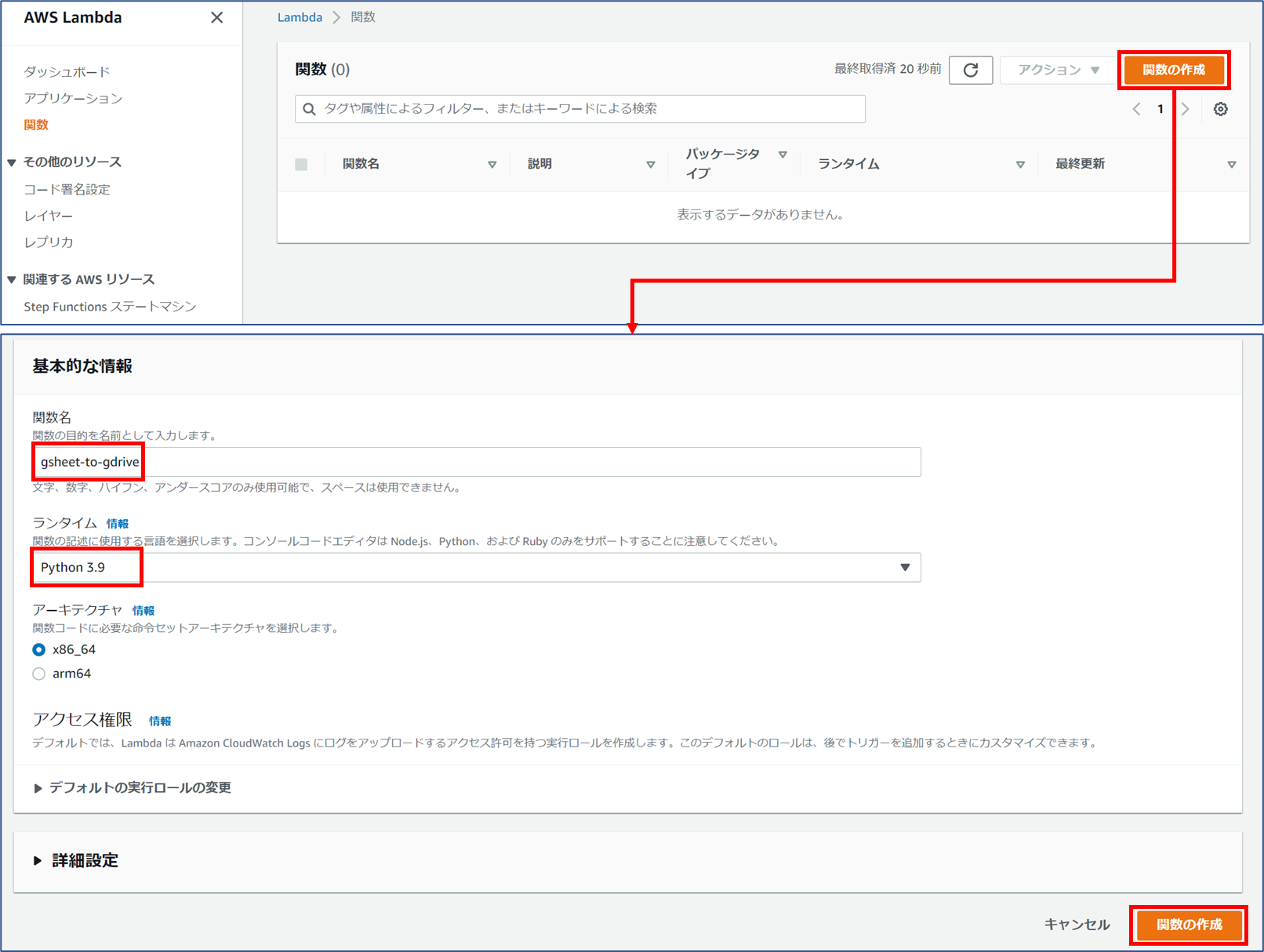Expand 詳細設定 section
This screenshot has width=1264, height=952.
[76, 860]
